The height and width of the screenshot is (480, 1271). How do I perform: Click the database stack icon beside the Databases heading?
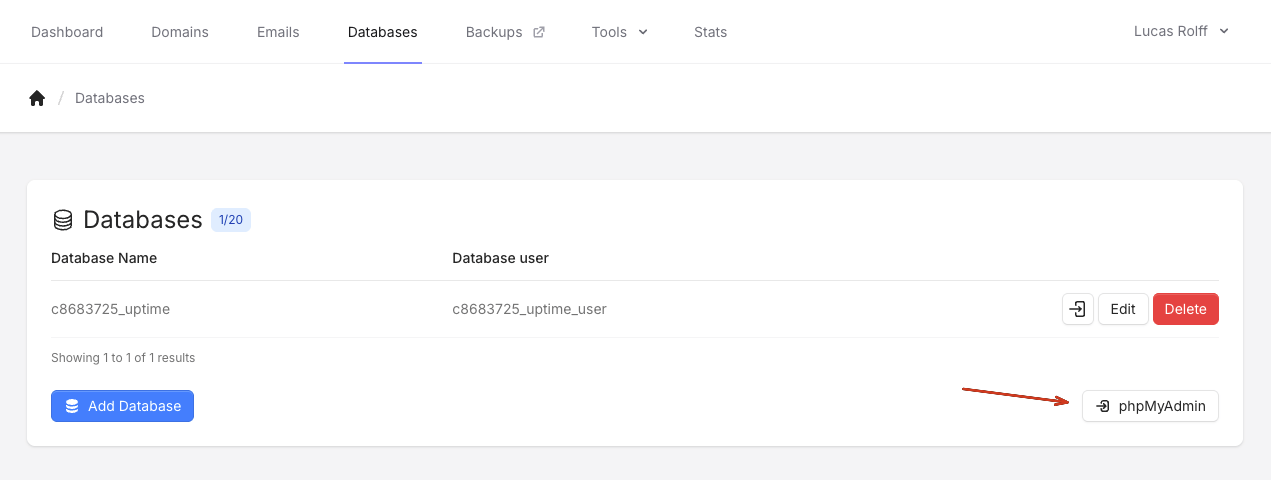coord(63,220)
